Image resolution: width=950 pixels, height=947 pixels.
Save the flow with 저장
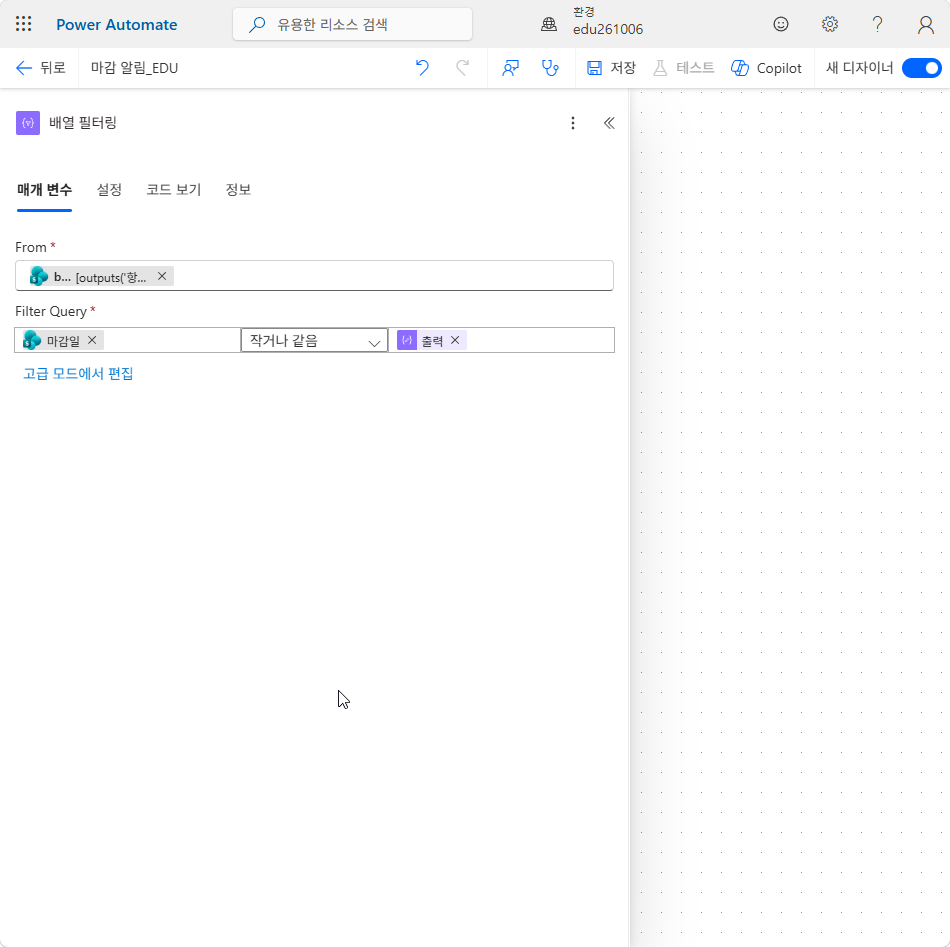coord(611,68)
